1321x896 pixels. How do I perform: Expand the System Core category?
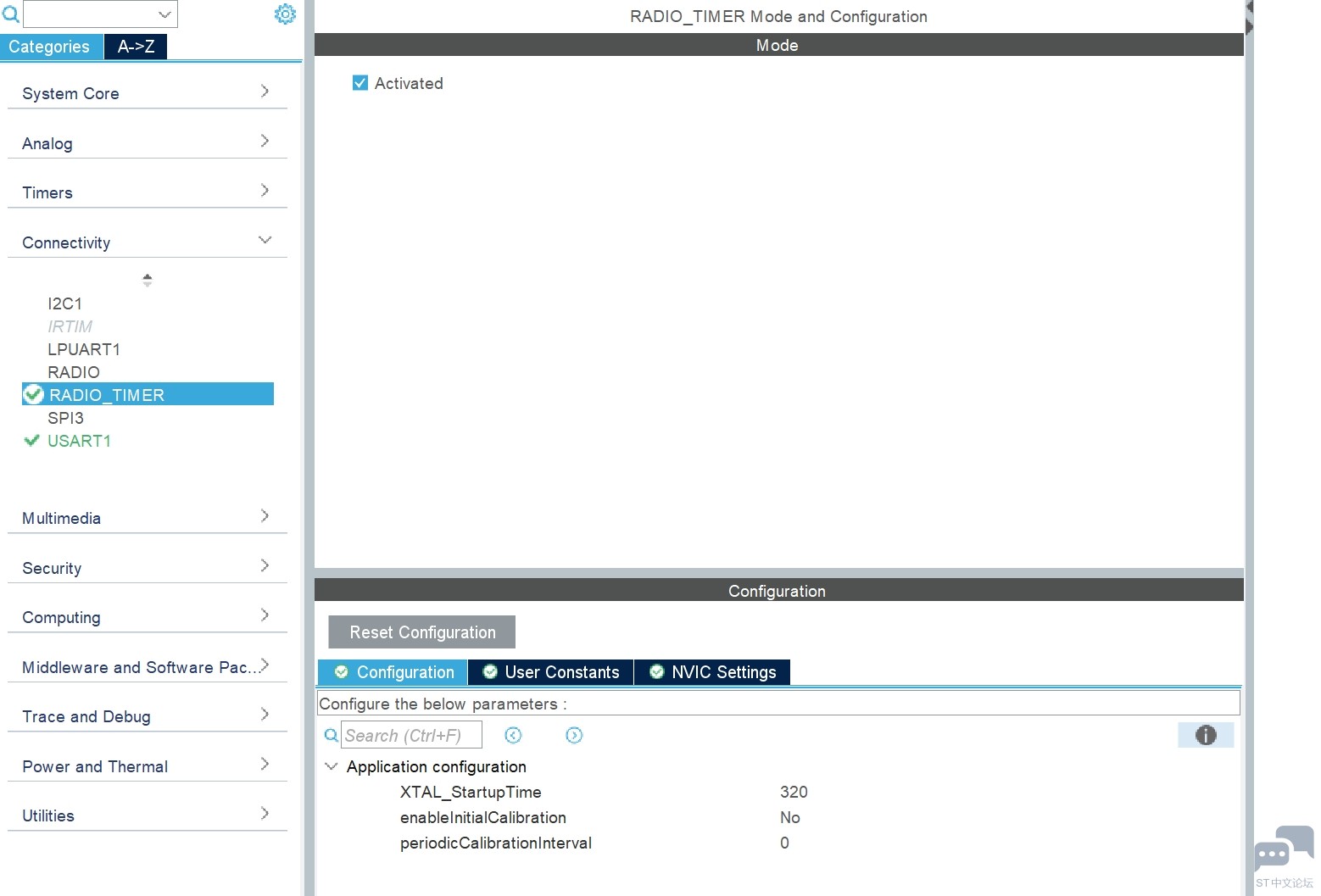[x=148, y=93]
